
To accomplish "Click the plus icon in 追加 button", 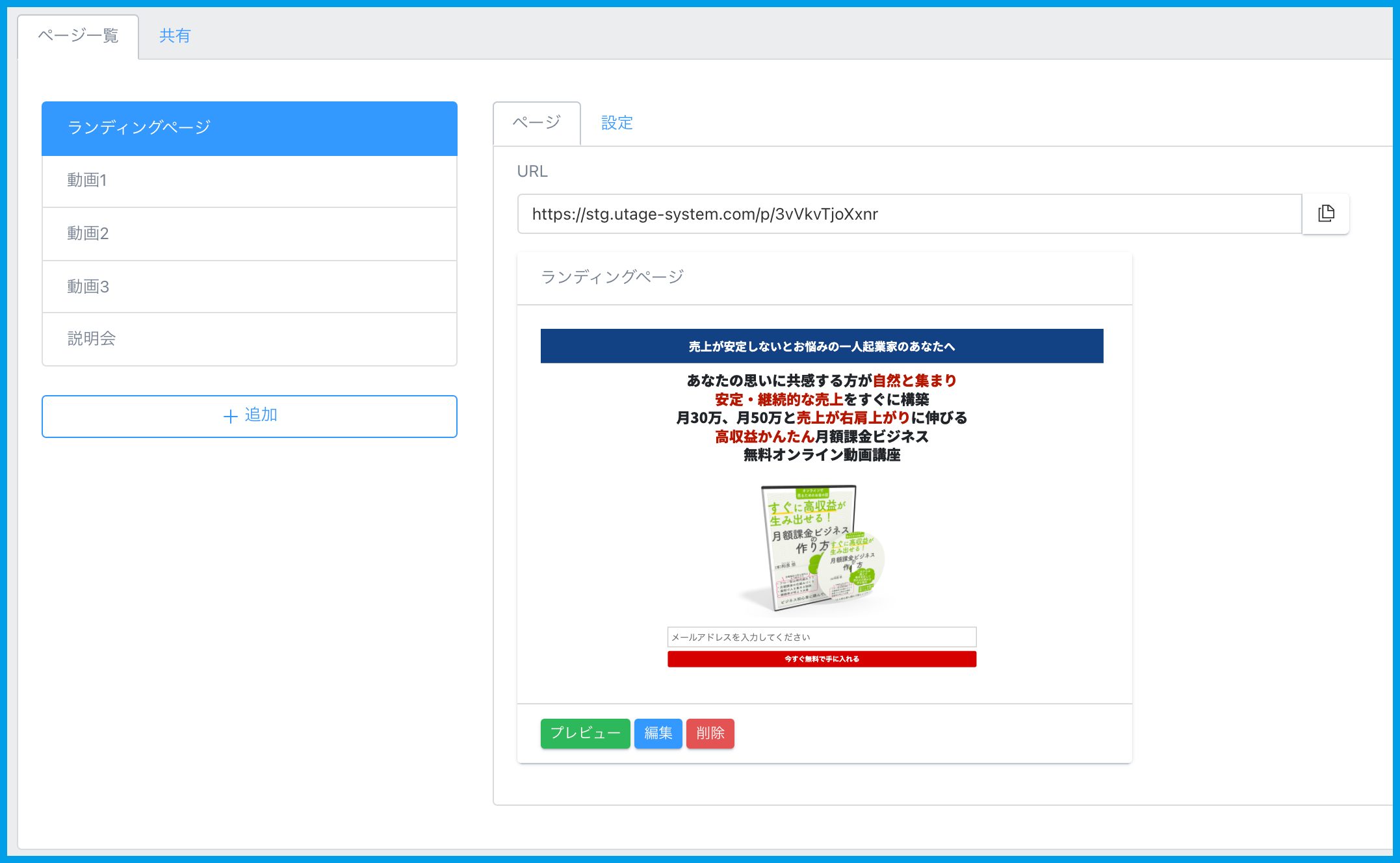I will point(230,417).
